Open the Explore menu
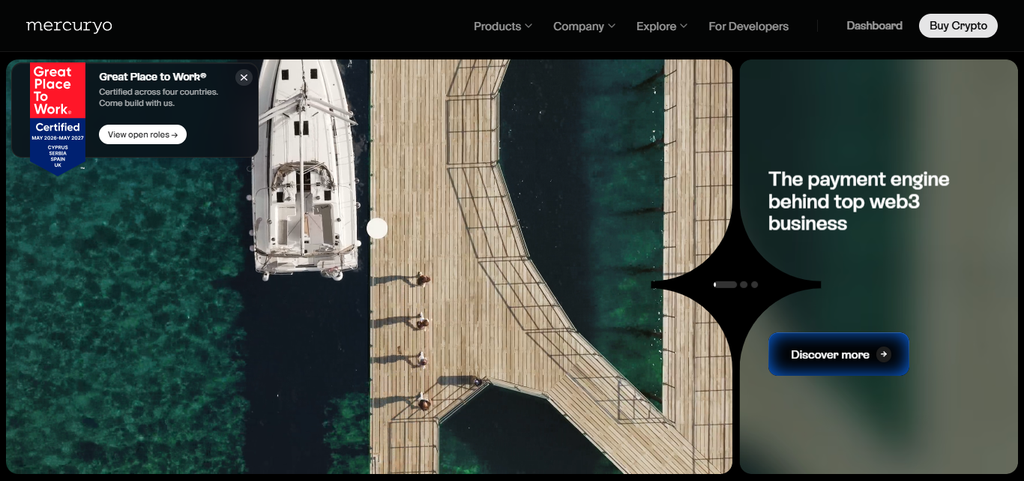Screen dimensions: 1024x481 662,26
